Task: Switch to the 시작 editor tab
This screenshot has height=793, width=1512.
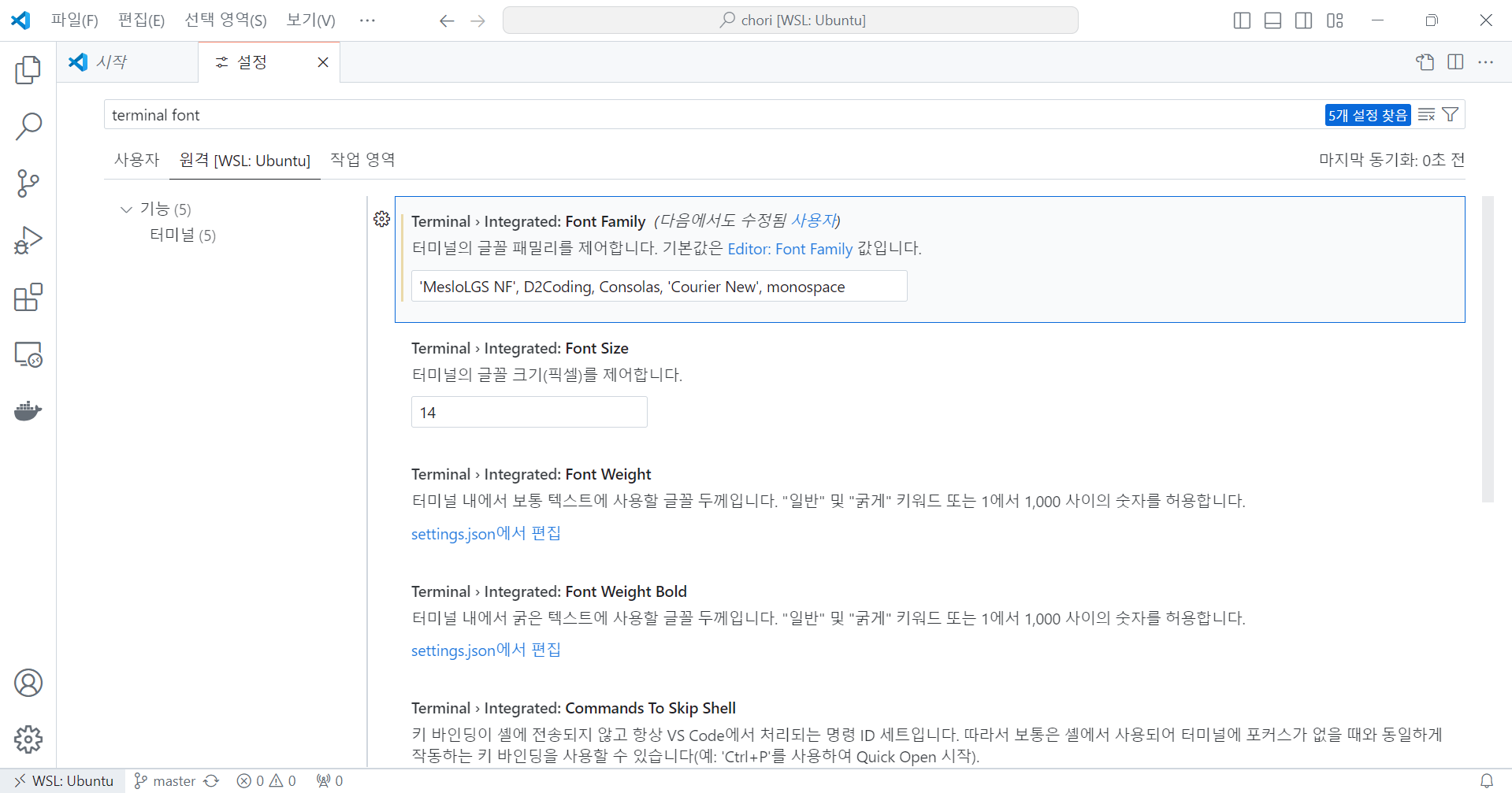Action: coord(128,62)
